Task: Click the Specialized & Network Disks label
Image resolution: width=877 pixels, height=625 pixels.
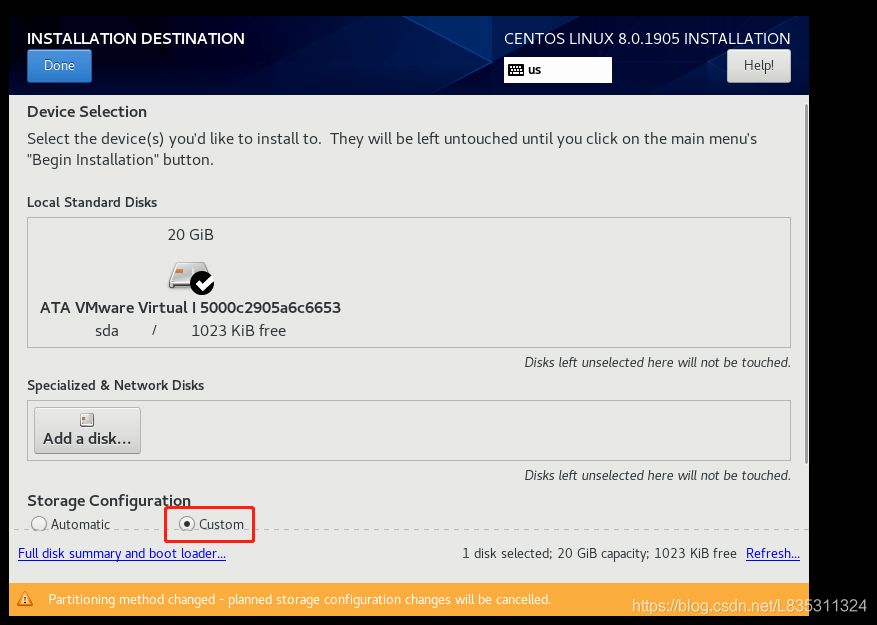Action: [x=116, y=385]
